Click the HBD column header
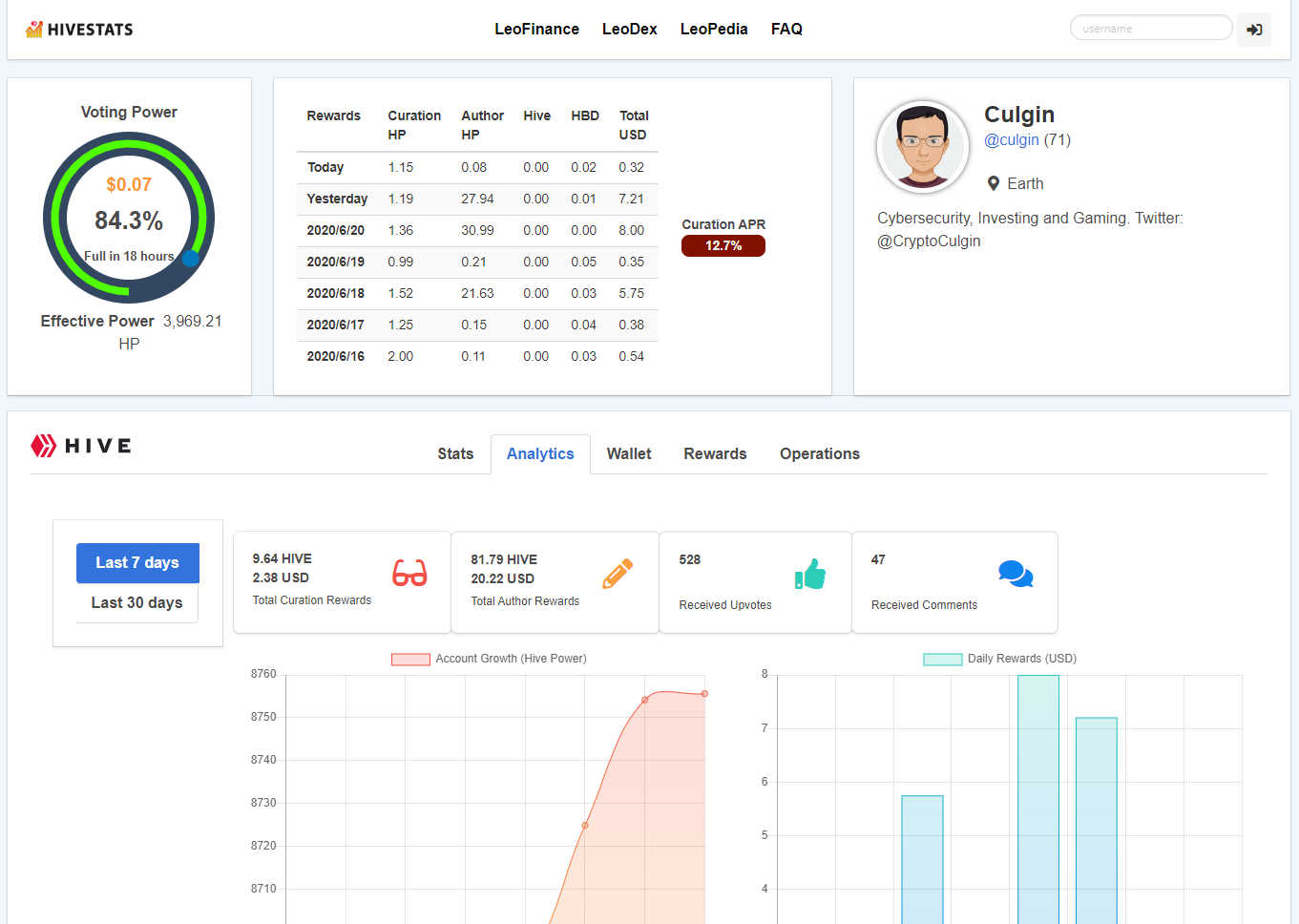 [x=585, y=115]
